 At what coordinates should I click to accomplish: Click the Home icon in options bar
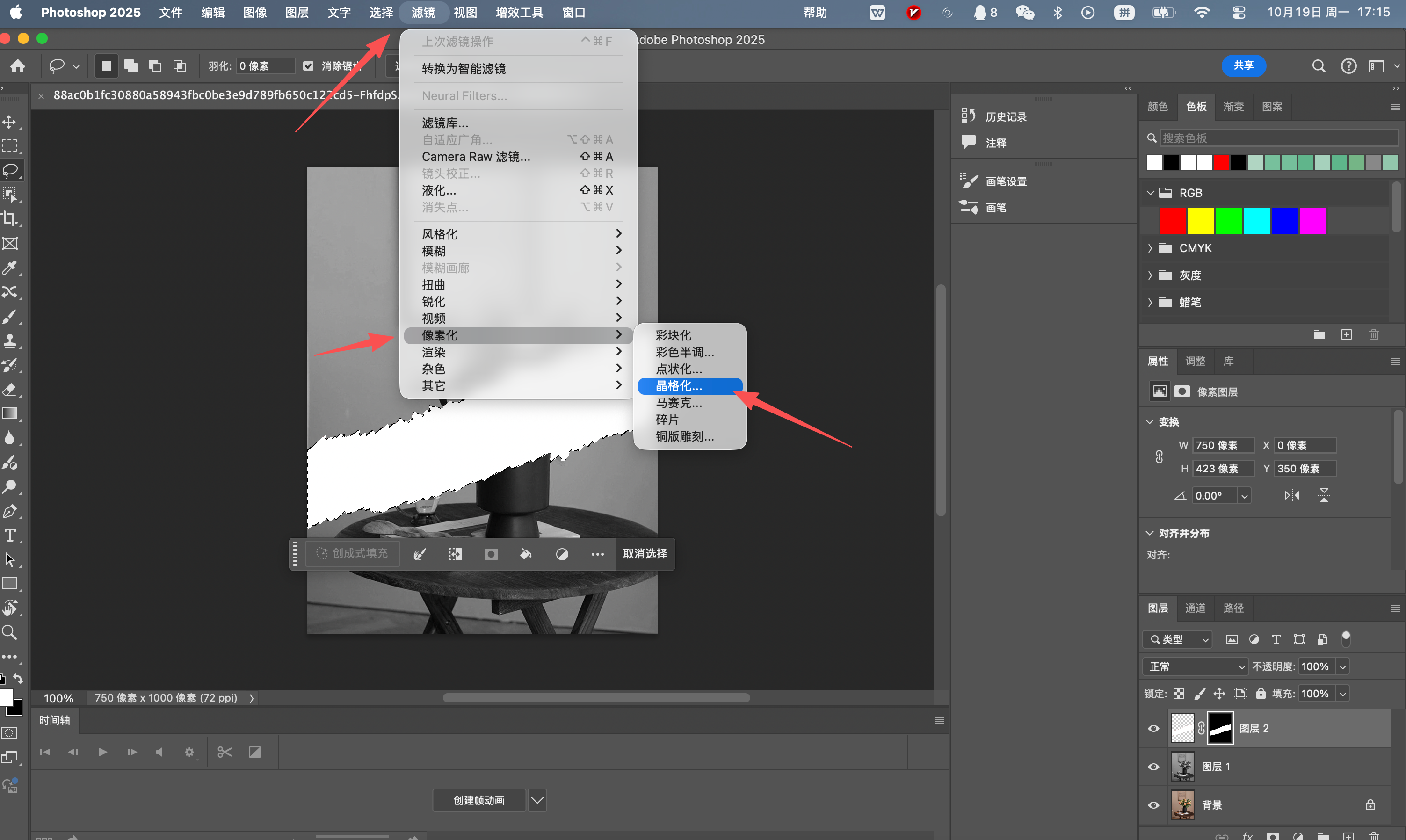click(x=18, y=66)
